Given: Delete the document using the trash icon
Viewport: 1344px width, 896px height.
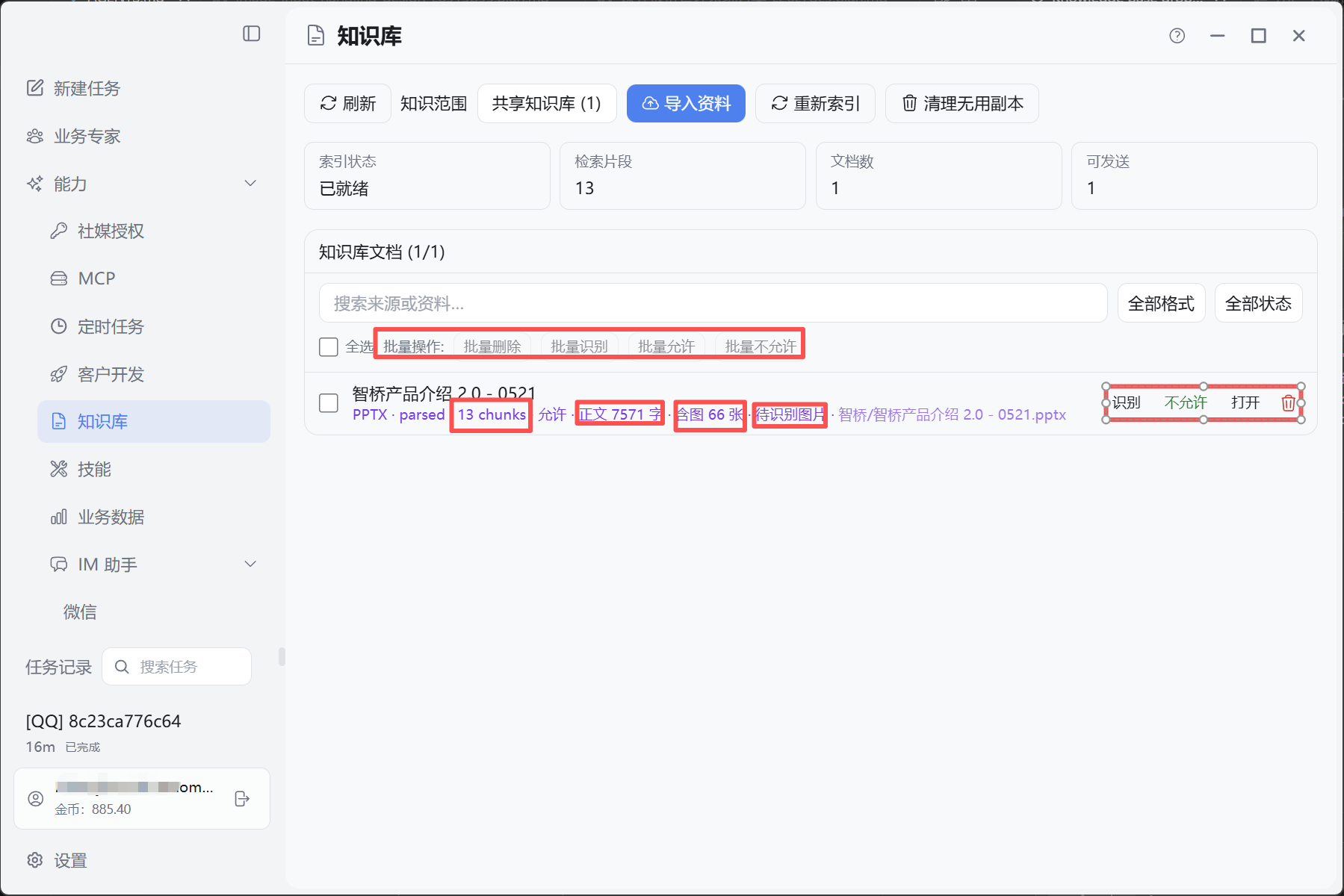Looking at the screenshot, I should click(x=1288, y=403).
